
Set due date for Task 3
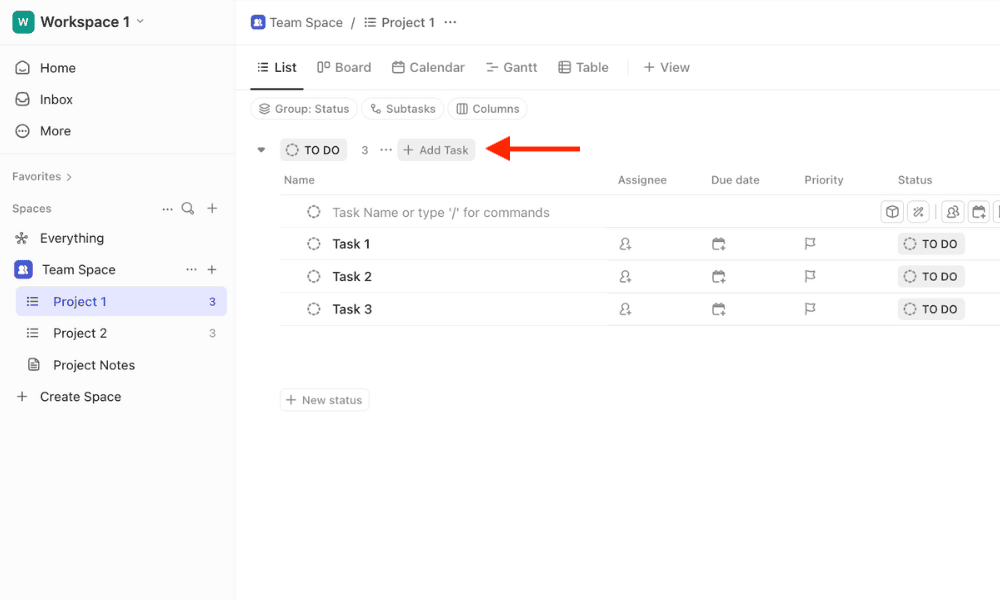pyautogui.click(x=719, y=309)
